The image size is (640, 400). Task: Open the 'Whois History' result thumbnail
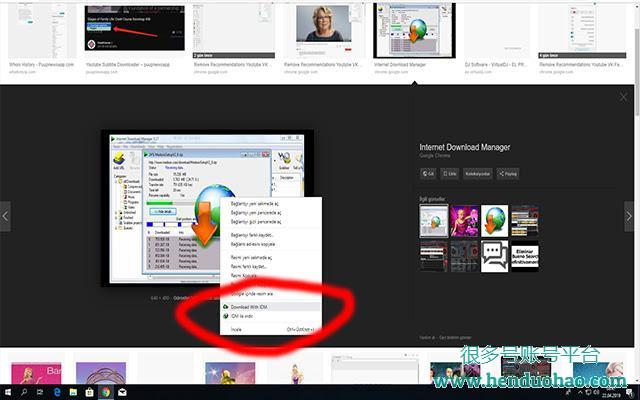(42, 31)
